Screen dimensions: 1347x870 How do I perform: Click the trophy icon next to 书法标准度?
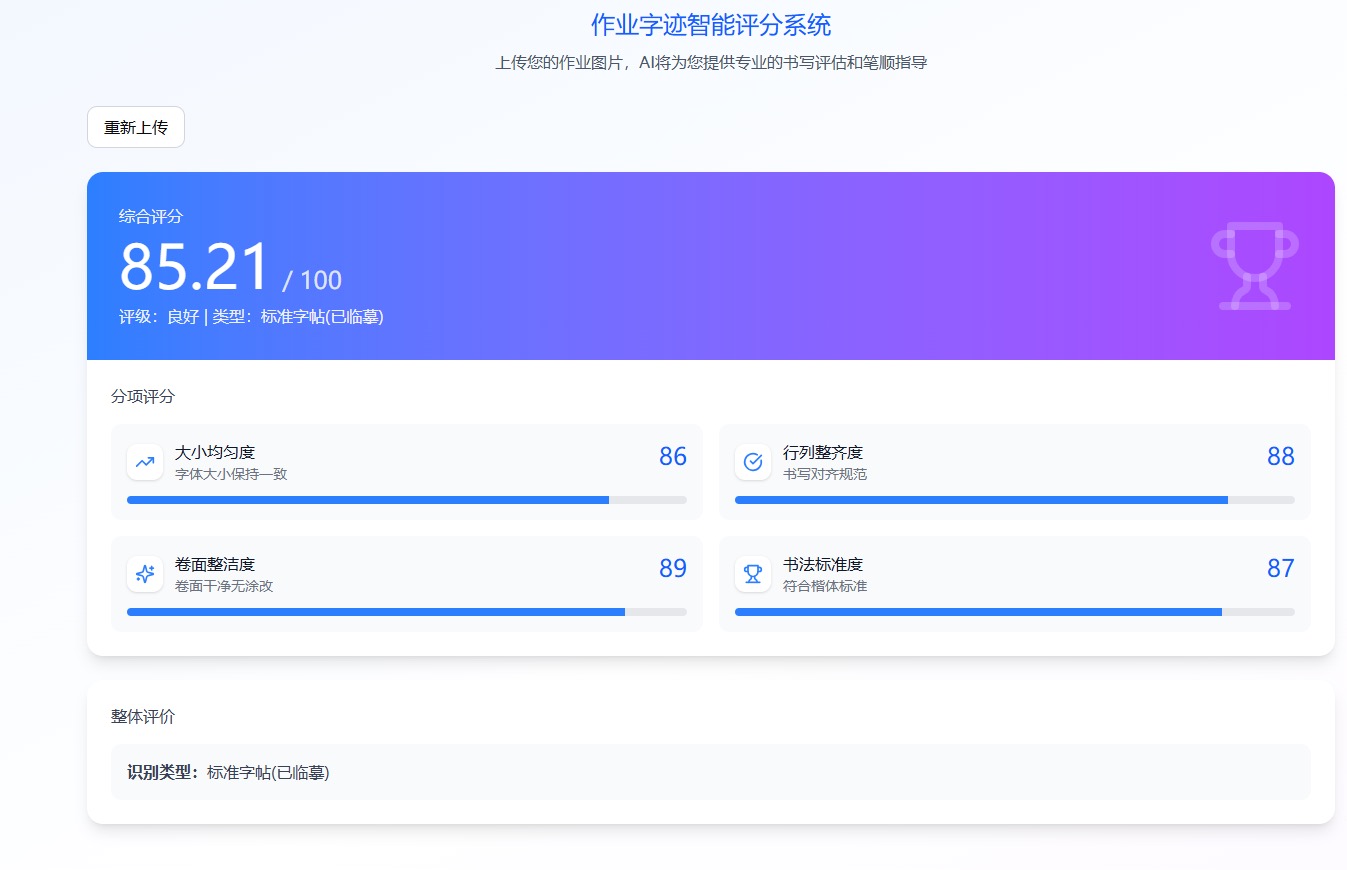pos(752,574)
